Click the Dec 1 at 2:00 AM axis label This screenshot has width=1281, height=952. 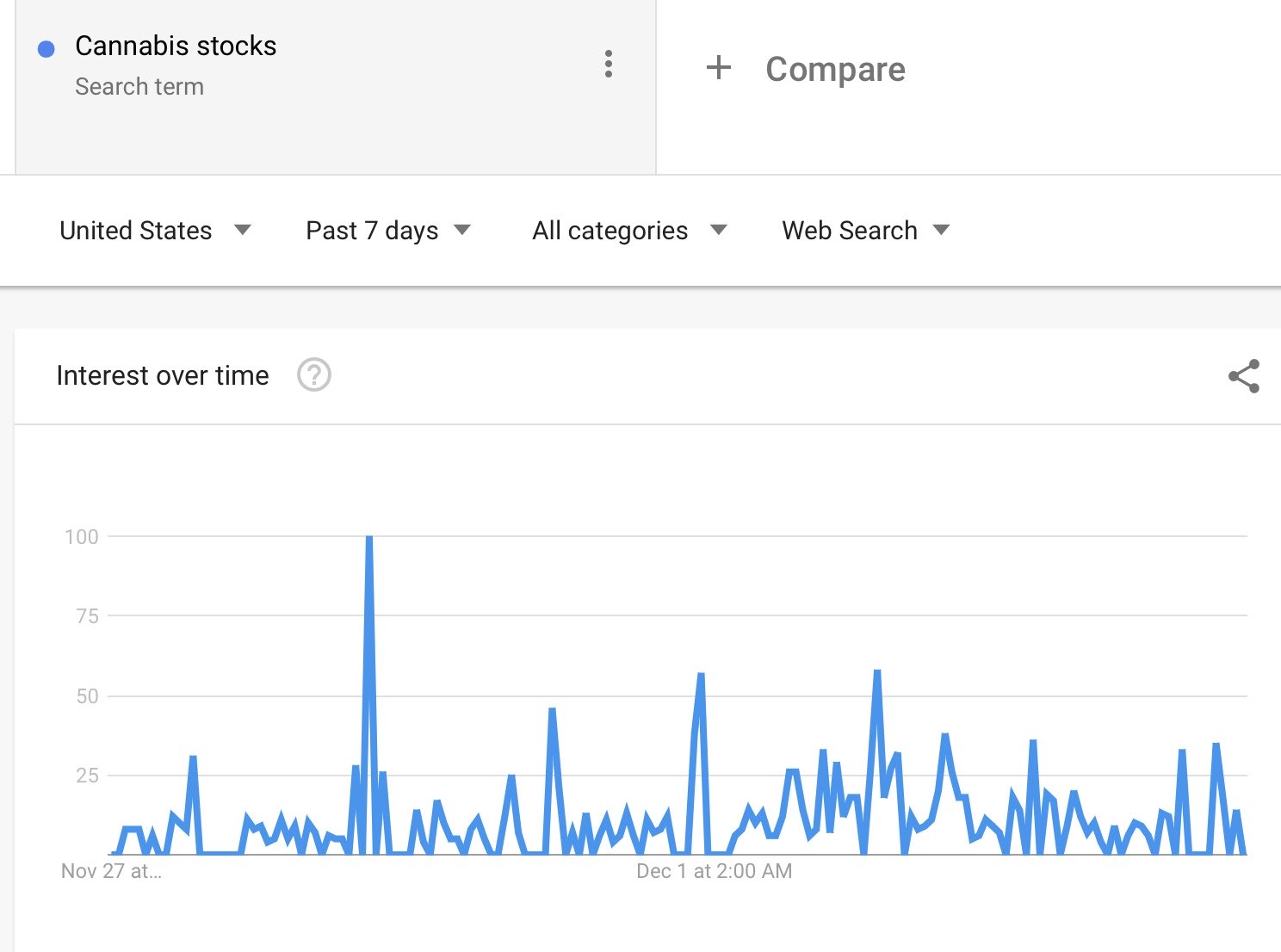point(715,871)
